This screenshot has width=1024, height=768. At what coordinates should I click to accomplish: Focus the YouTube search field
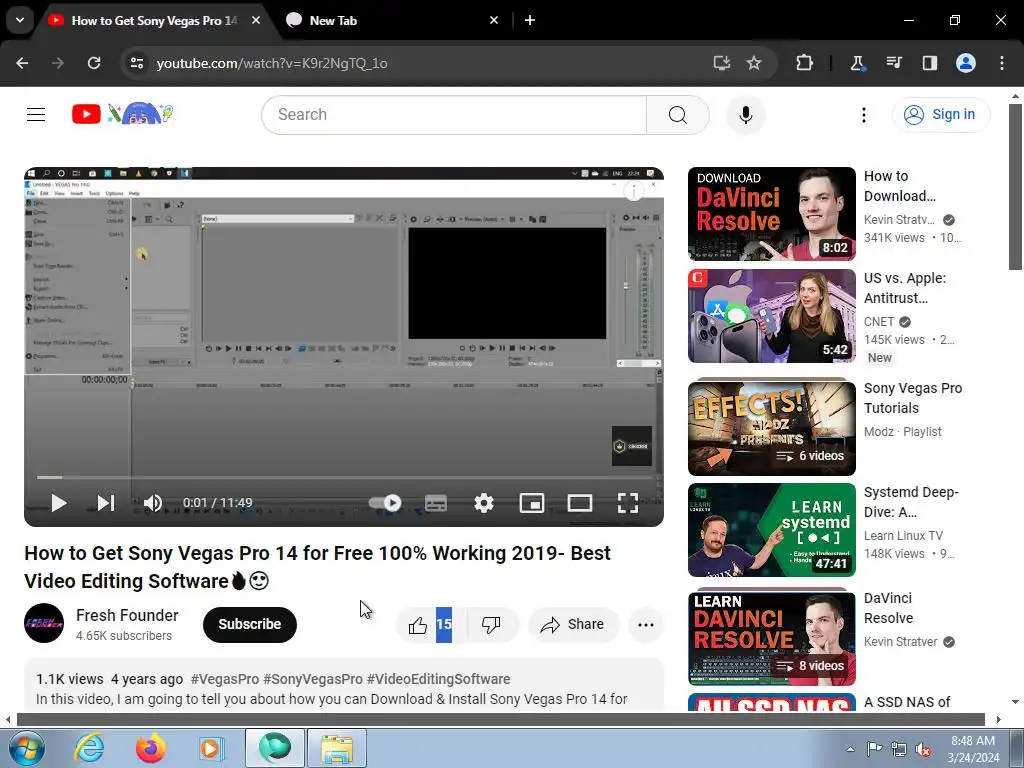(x=454, y=115)
